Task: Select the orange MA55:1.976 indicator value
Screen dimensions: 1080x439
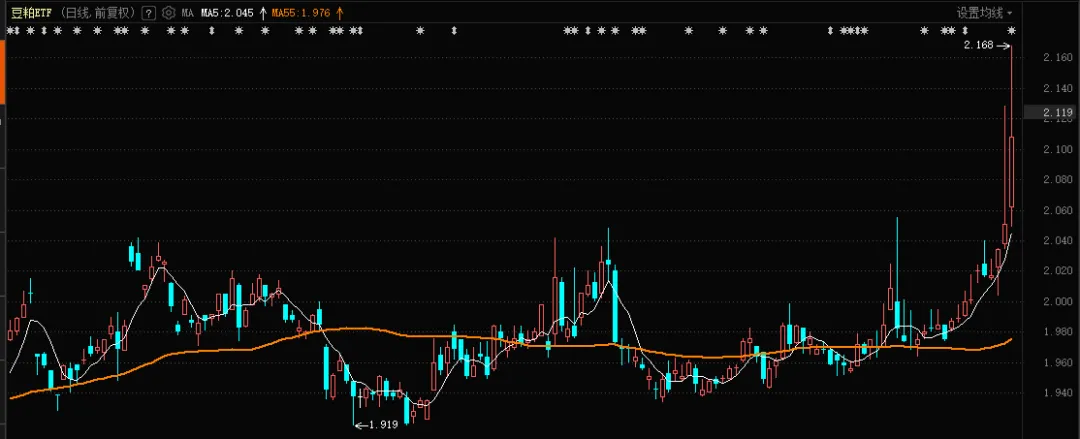Action: click(301, 12)
